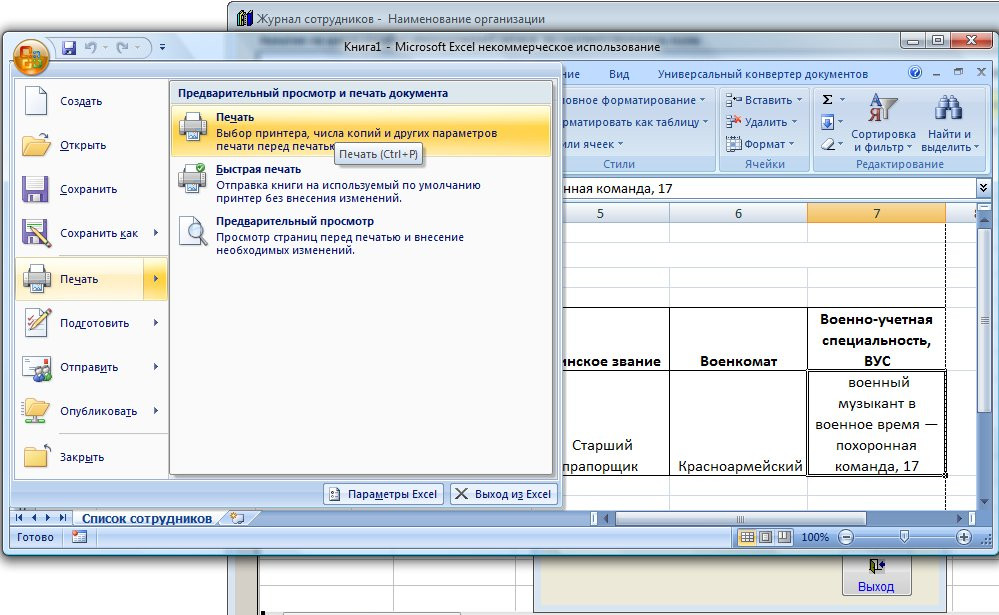Undo using quick access toolbar arrow
Viewport: 999px width, 615px height.
(x=90, y=47)
